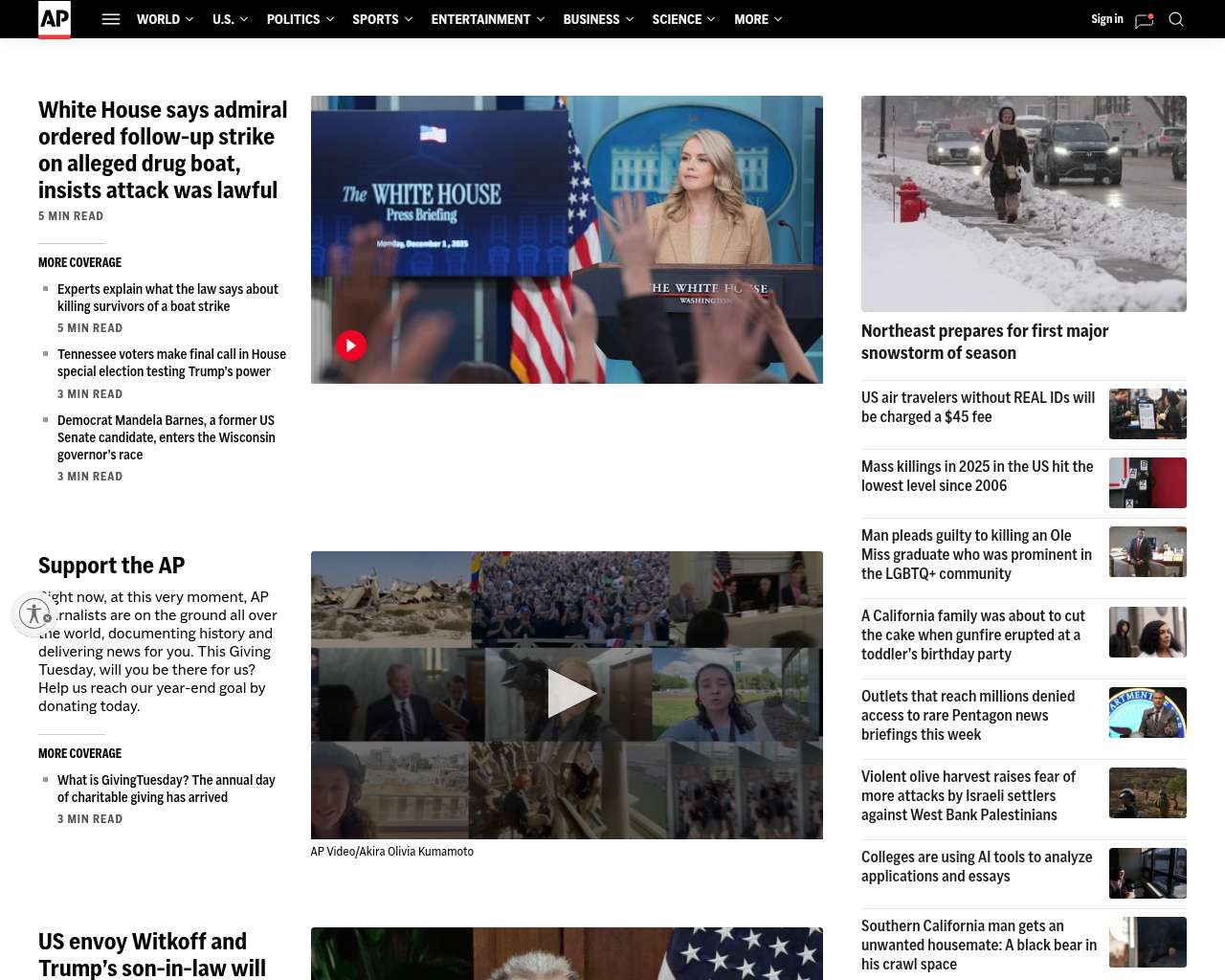Viewport: 1225px width, 980px height.
Task: Open the search magnifier icon
Action: pyautogui.click(x=1176, y=19)
